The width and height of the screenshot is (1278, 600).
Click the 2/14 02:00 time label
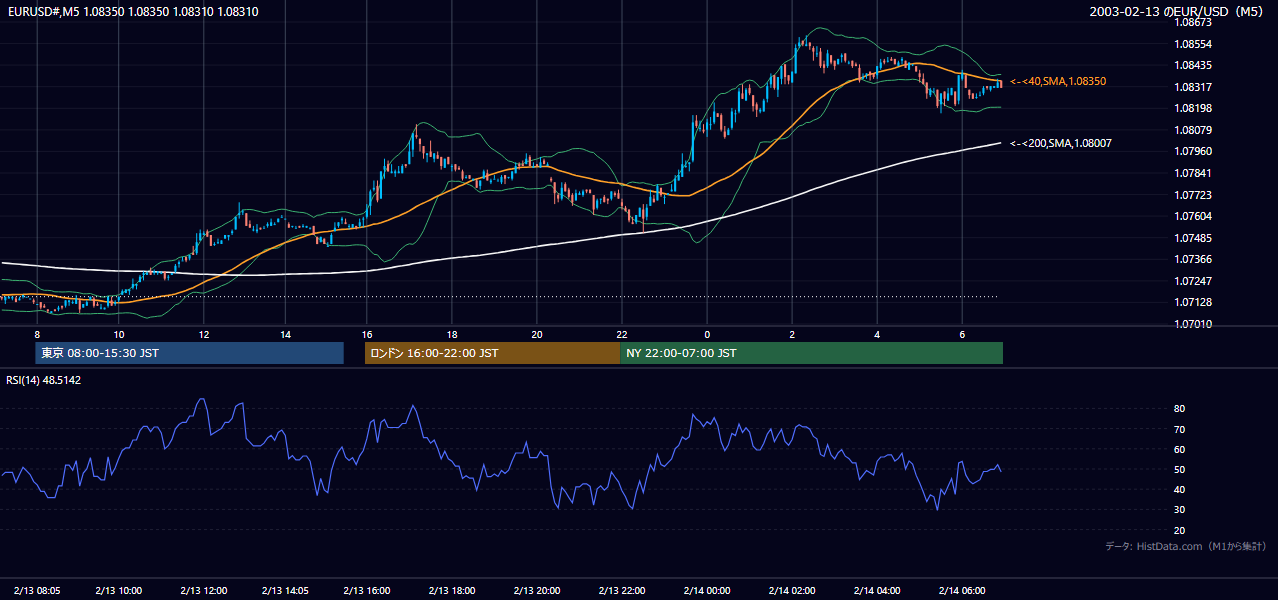pos(791,591)
